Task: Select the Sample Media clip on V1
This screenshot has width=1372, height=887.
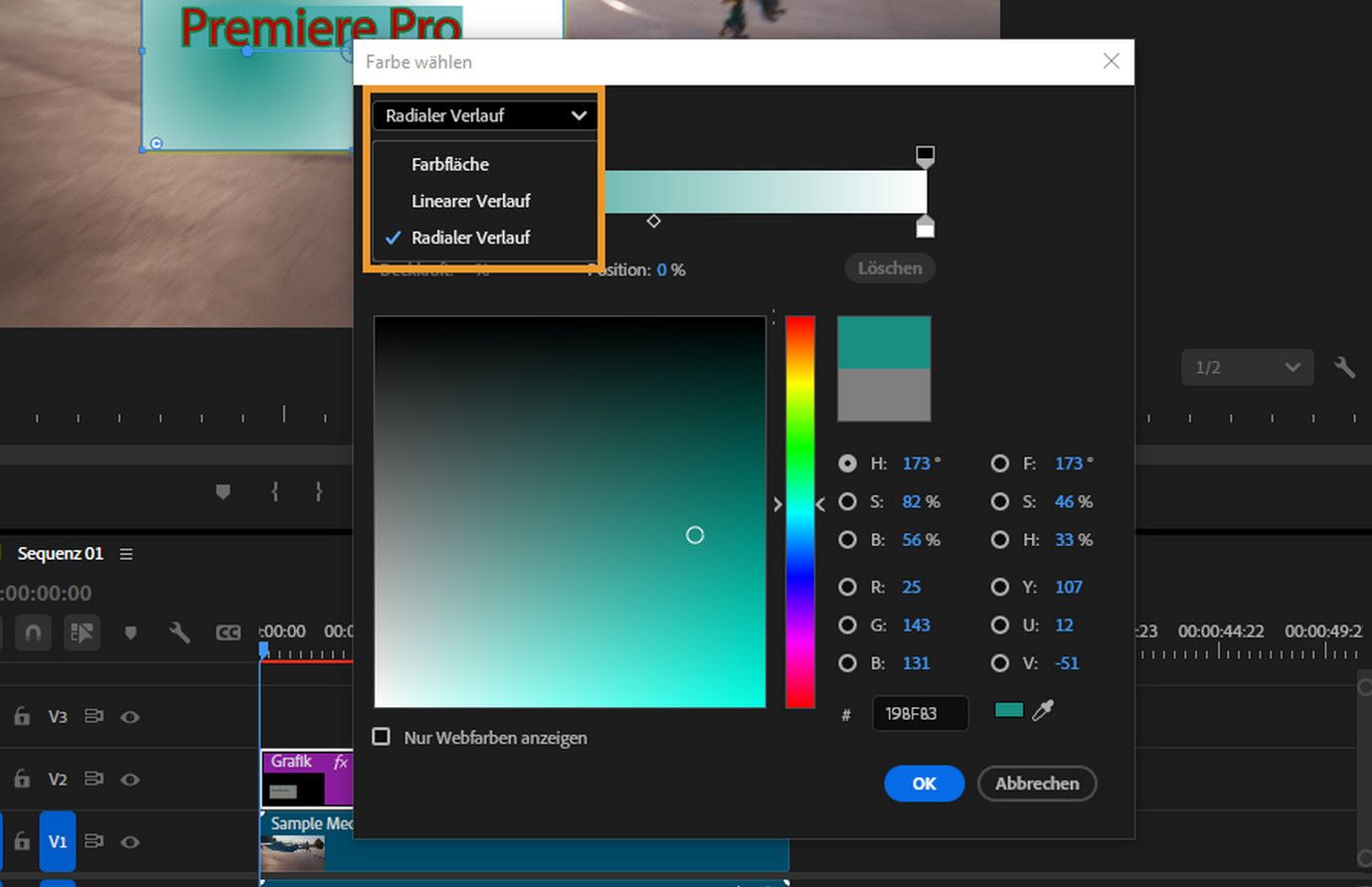Action: [524, 841]
